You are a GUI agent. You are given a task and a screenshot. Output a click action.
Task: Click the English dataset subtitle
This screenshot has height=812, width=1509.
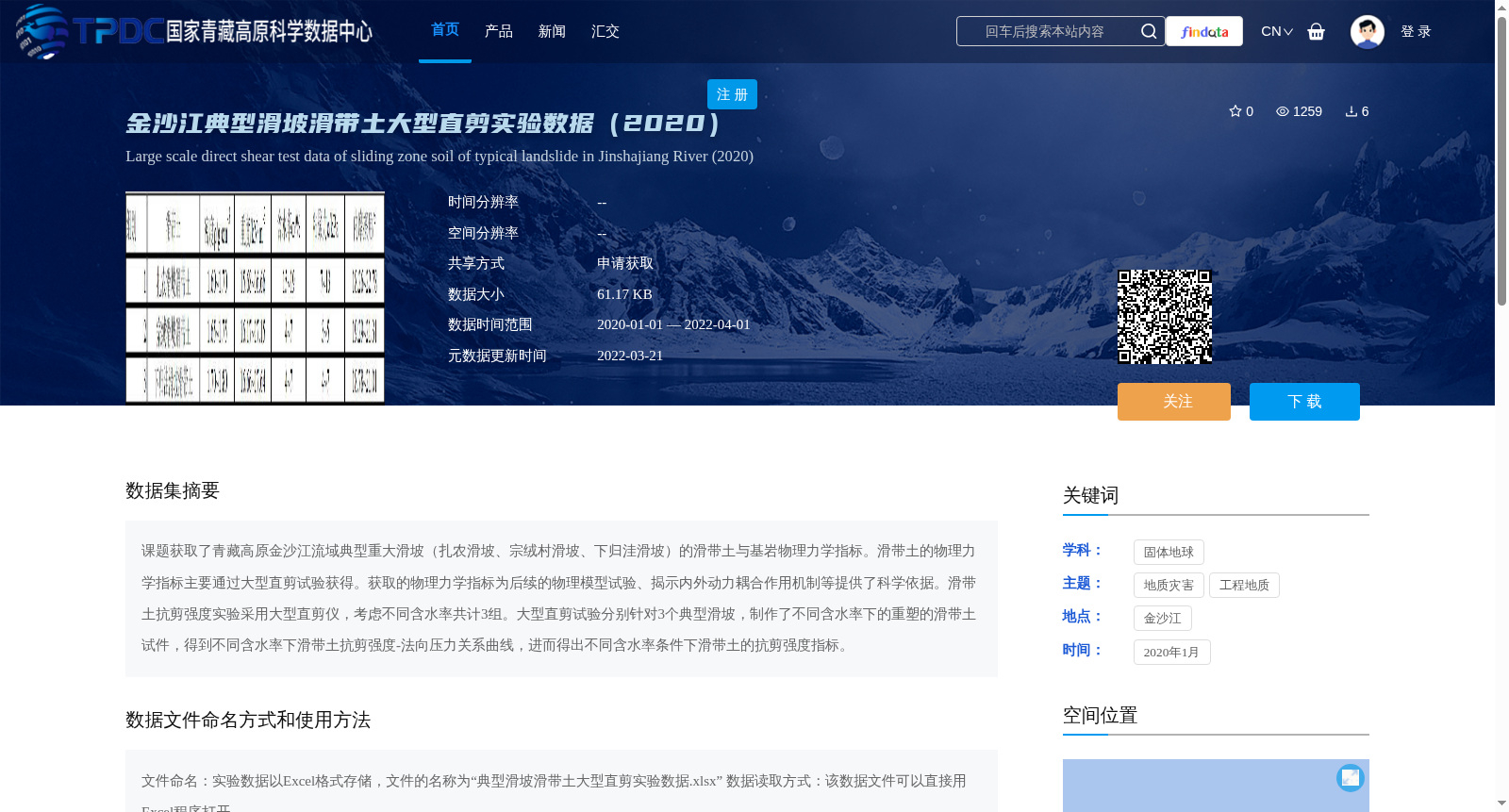click(439, 156)
